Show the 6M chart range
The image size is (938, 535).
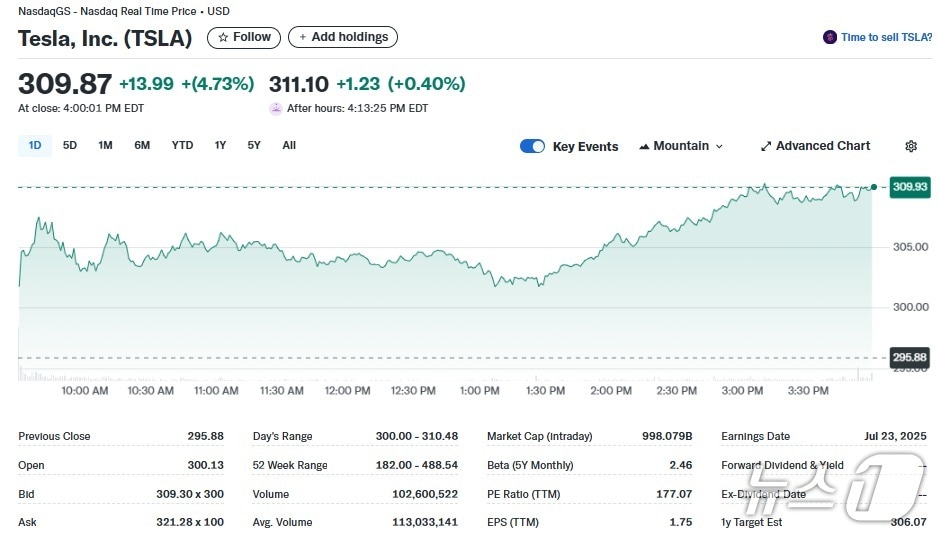(x=142, y=145)
